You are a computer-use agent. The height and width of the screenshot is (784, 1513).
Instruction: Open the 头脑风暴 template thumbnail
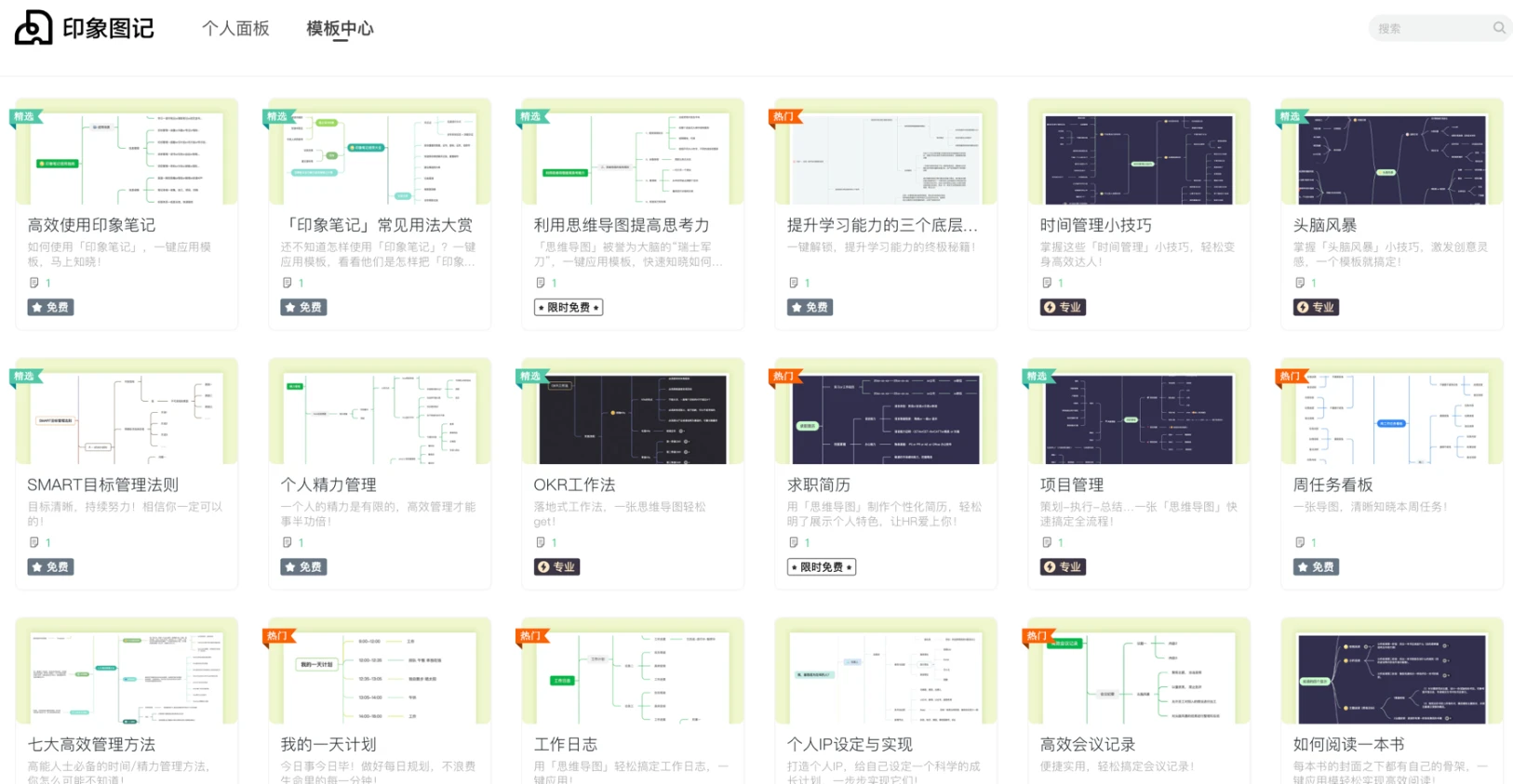[x=1392, y=152]
